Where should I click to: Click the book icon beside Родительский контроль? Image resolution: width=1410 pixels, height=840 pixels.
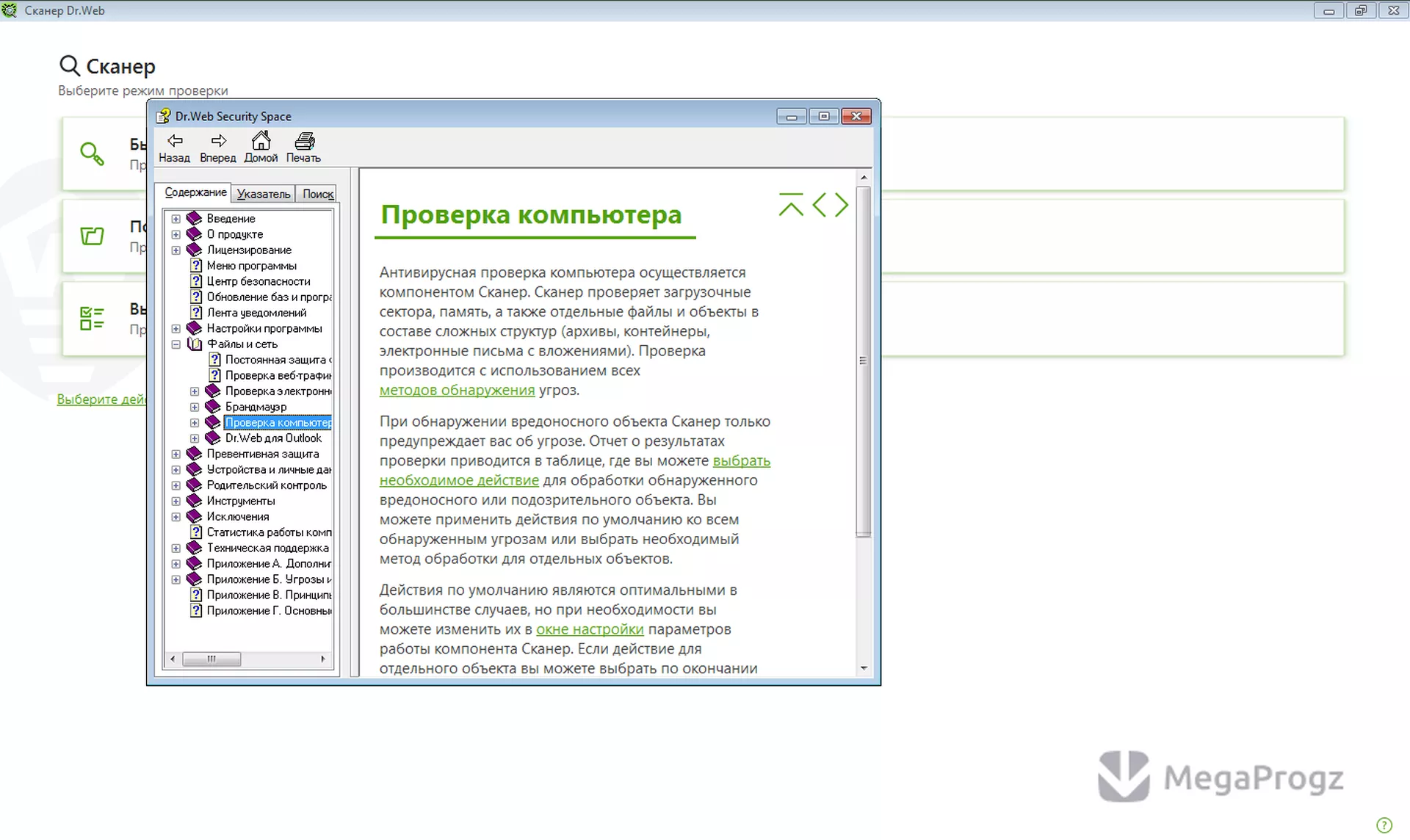[195, 485]
